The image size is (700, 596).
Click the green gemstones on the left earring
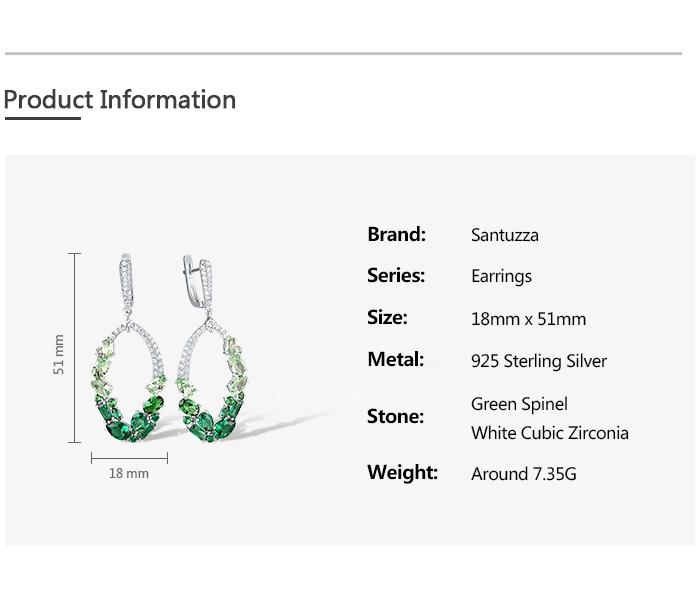click(128, 416)
